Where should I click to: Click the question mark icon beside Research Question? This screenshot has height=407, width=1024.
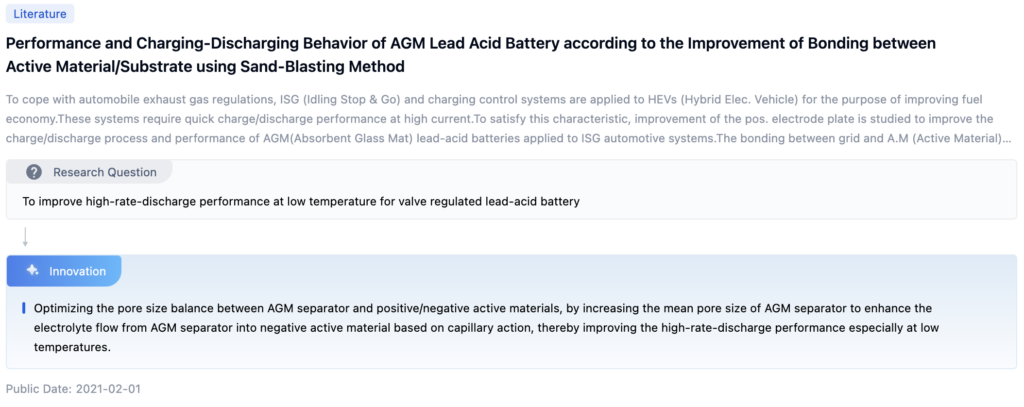(34, 172)
